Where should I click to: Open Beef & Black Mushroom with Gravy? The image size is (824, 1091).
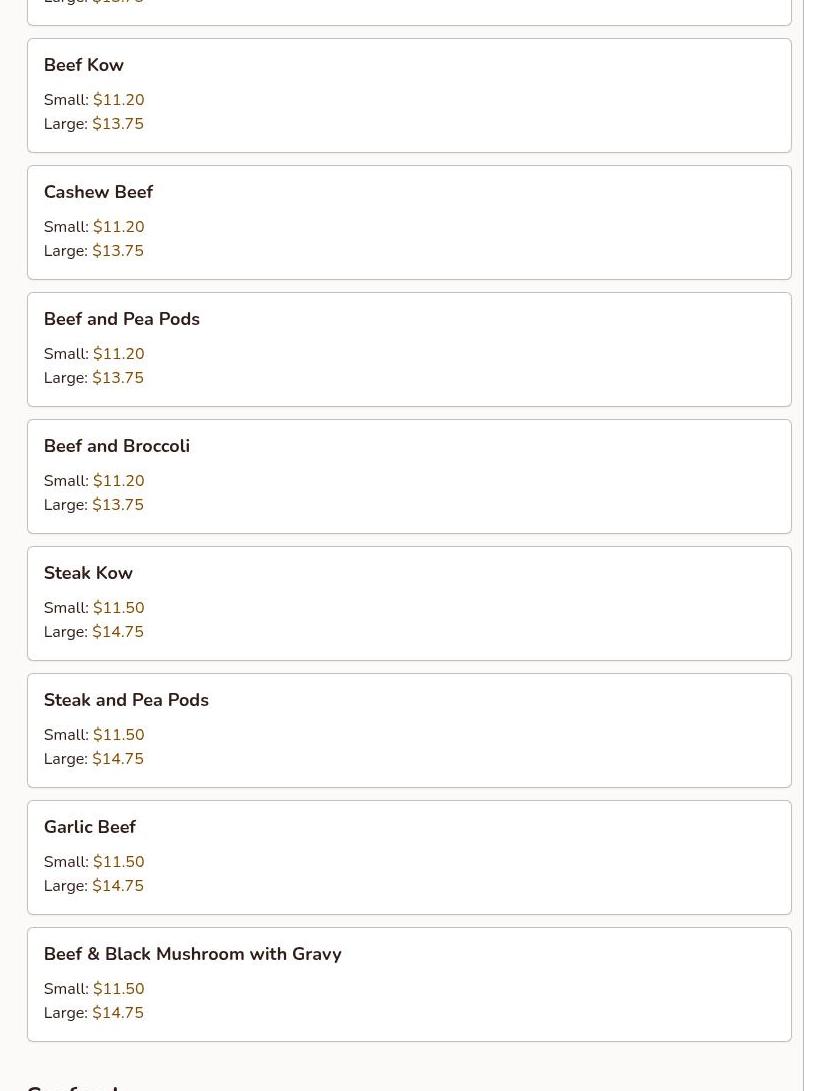pos(193,954)
